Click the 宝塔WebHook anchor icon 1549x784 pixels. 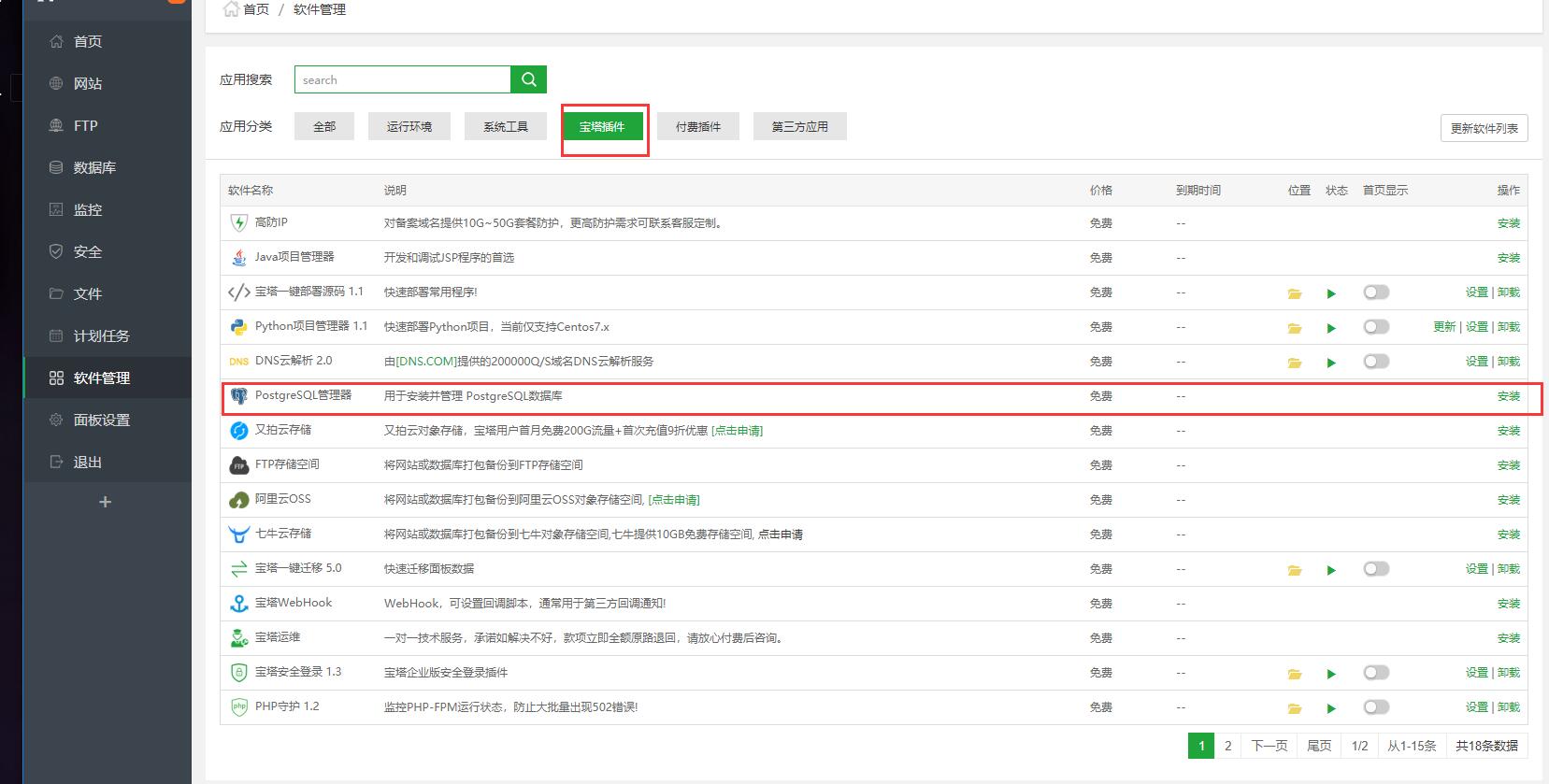(x=238, y=604)
